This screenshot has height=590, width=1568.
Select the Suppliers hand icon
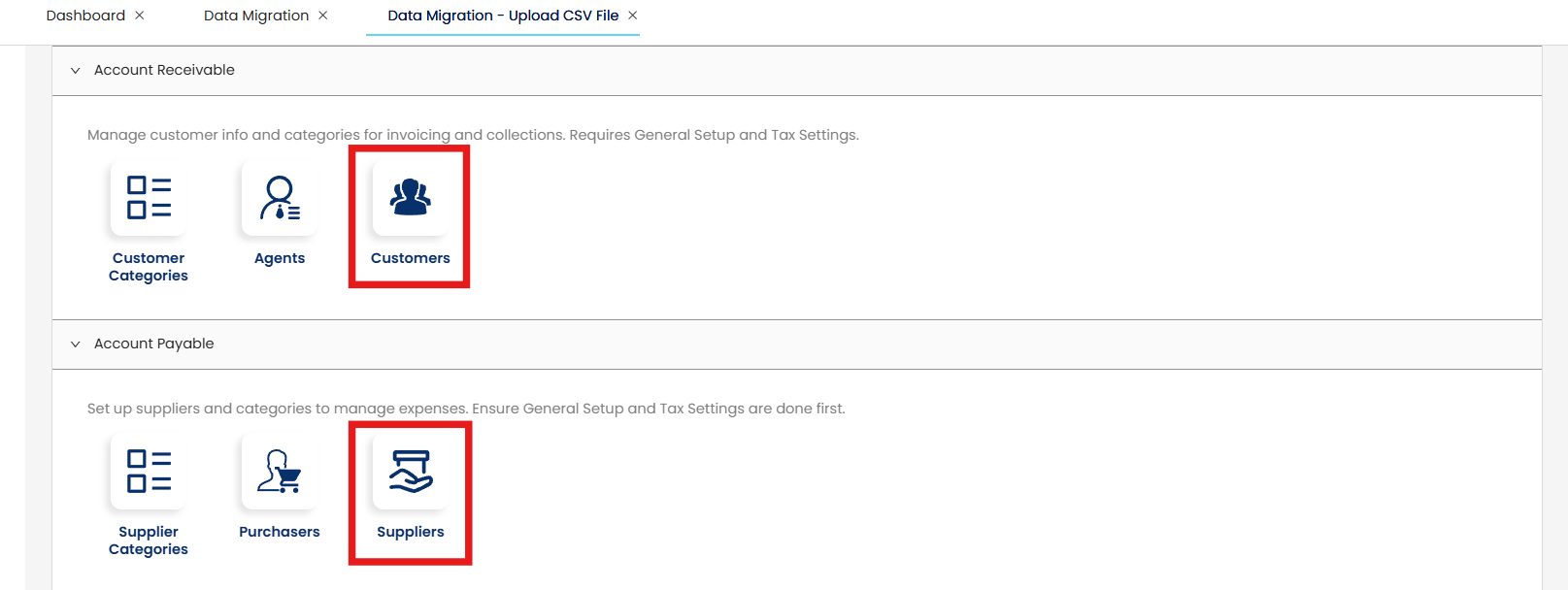click(411, 472)
